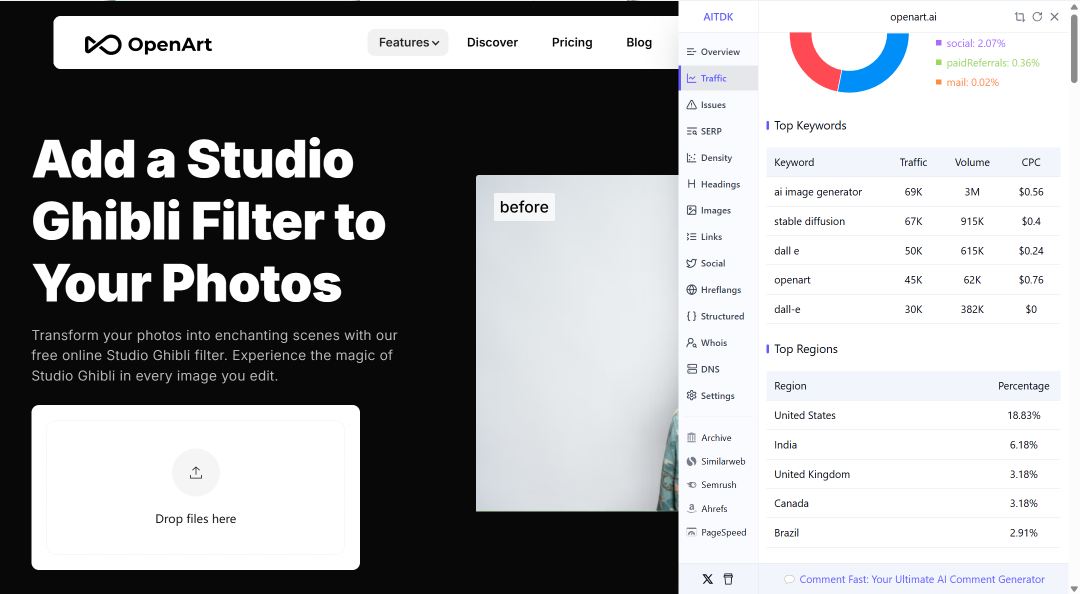This screenshot has width=1080, height=594.
Task: Click the Issues warning triangle icon
Action: tap(692, 105)
